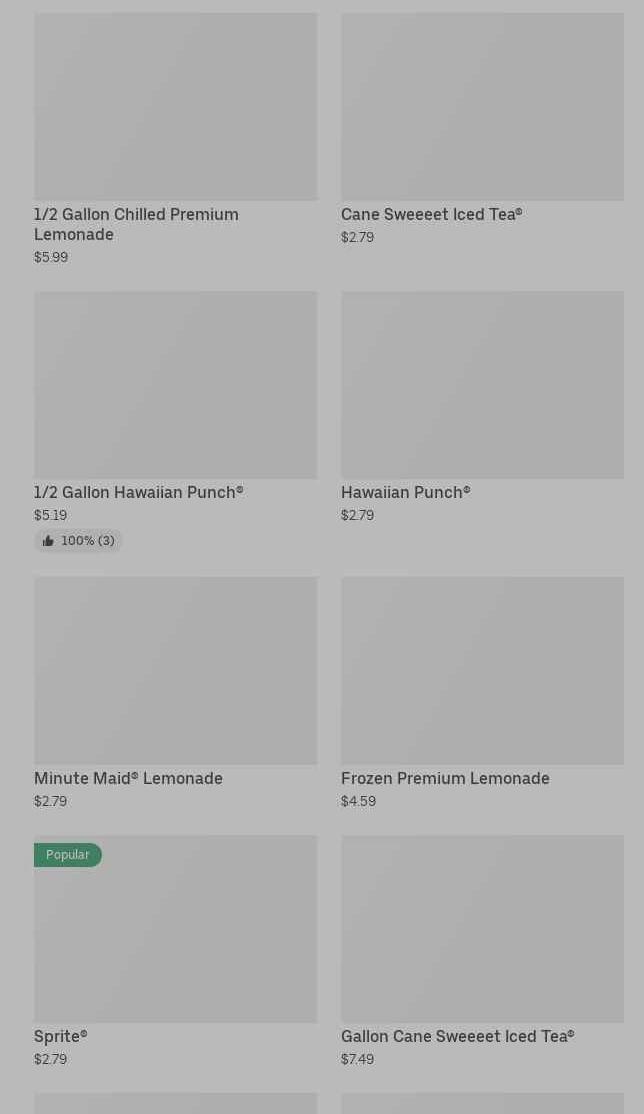Click the thumbs-up icon under Hawaiian Punch
The image size is (644, 1114).
[48, 541]
